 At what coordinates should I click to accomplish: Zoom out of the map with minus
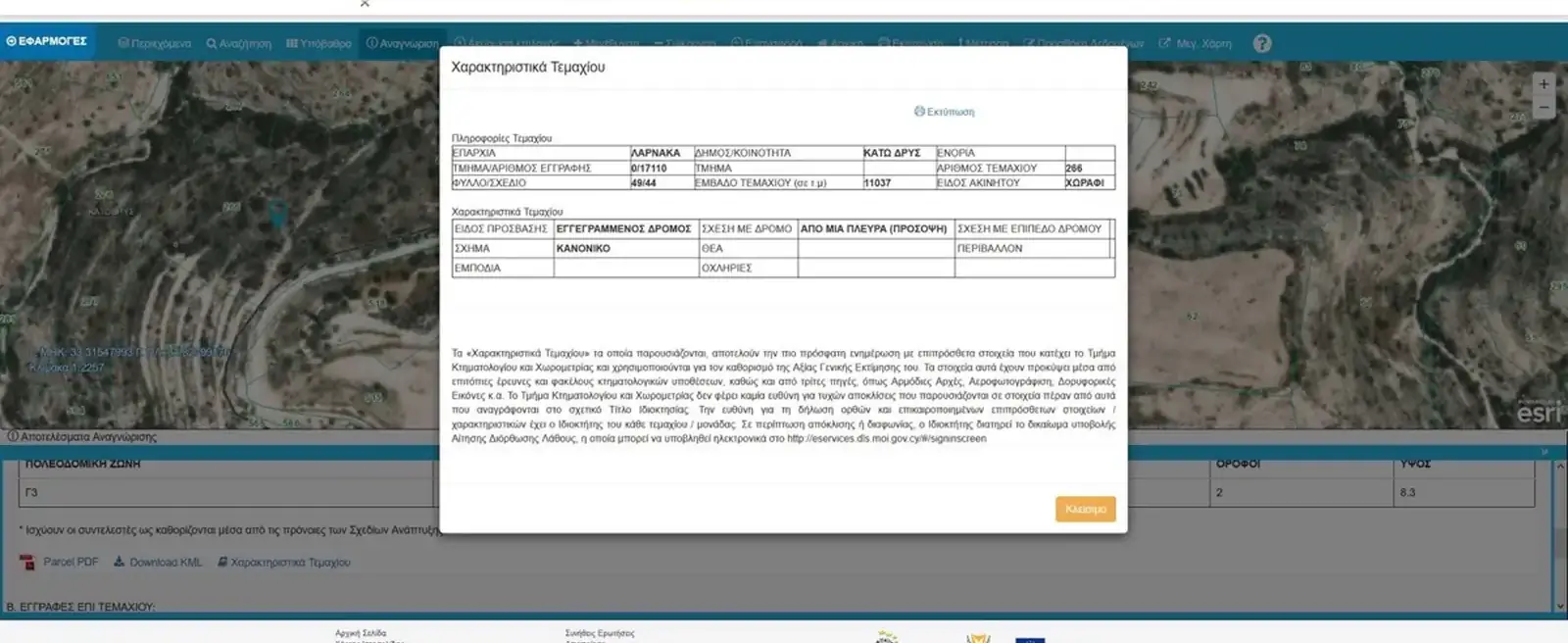pos(1543,107)
